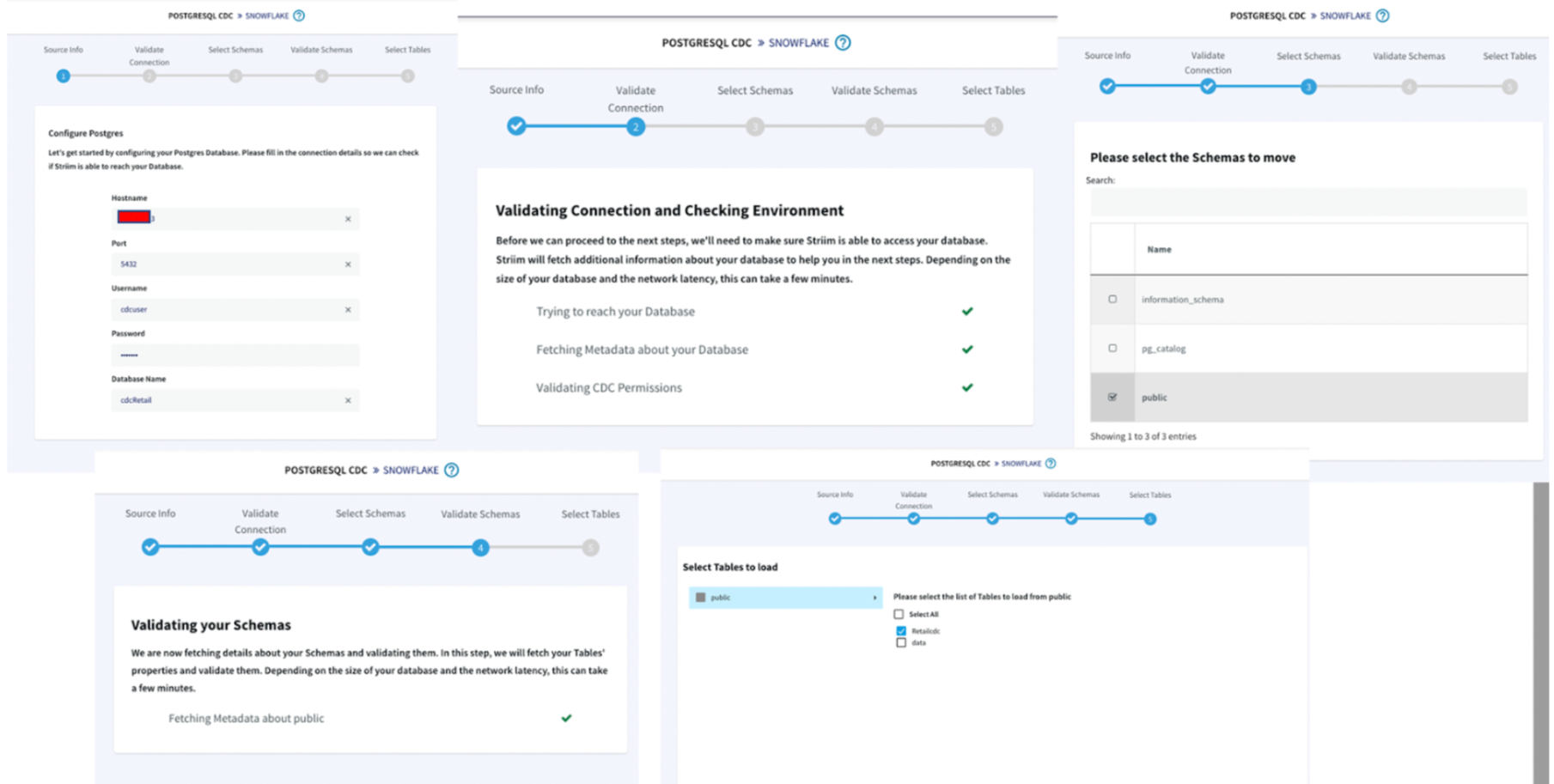Uncheck the Retailcdc table checkbox
Image resolution: width=1554 pixels, height=784 pixels.
901,631
